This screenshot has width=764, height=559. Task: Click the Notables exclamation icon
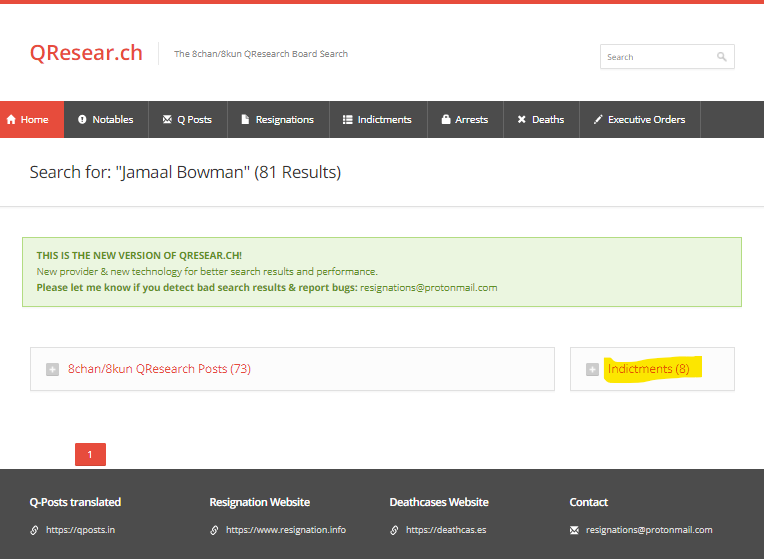[x=82, y=119]
